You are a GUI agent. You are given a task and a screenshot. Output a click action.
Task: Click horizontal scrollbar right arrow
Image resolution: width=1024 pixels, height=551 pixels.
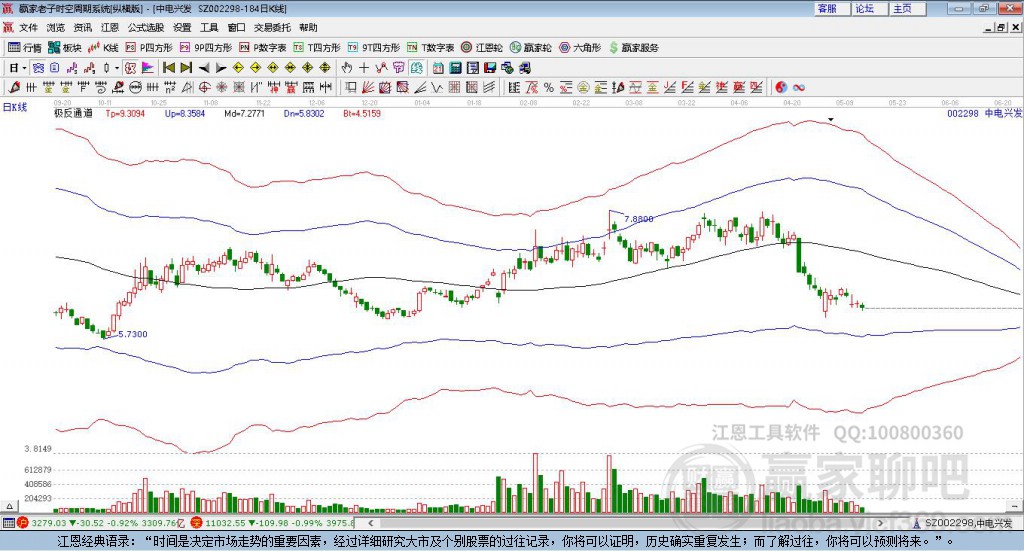[880, 523]
